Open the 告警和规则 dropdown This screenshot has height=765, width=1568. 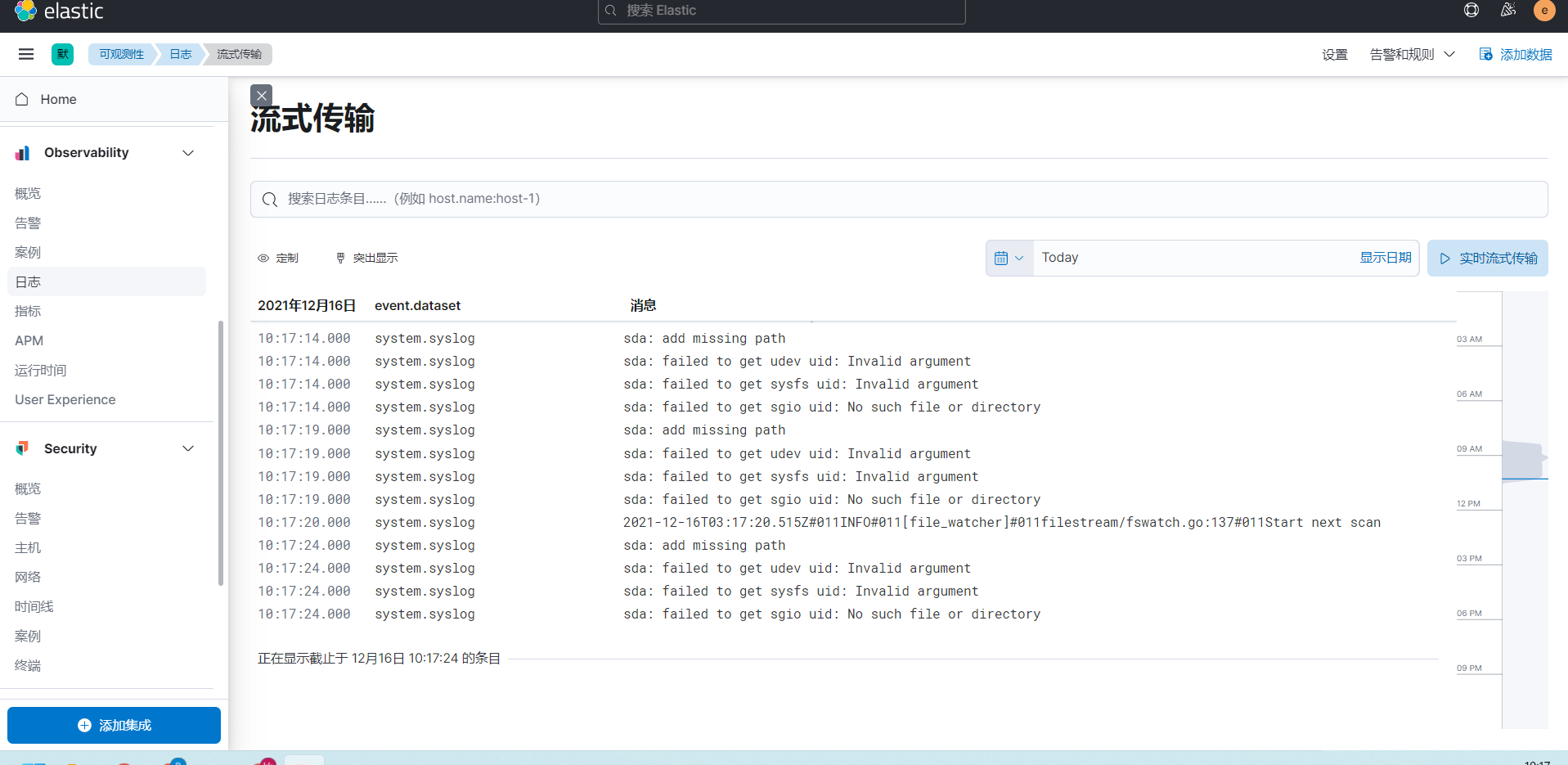(1410, 54)
